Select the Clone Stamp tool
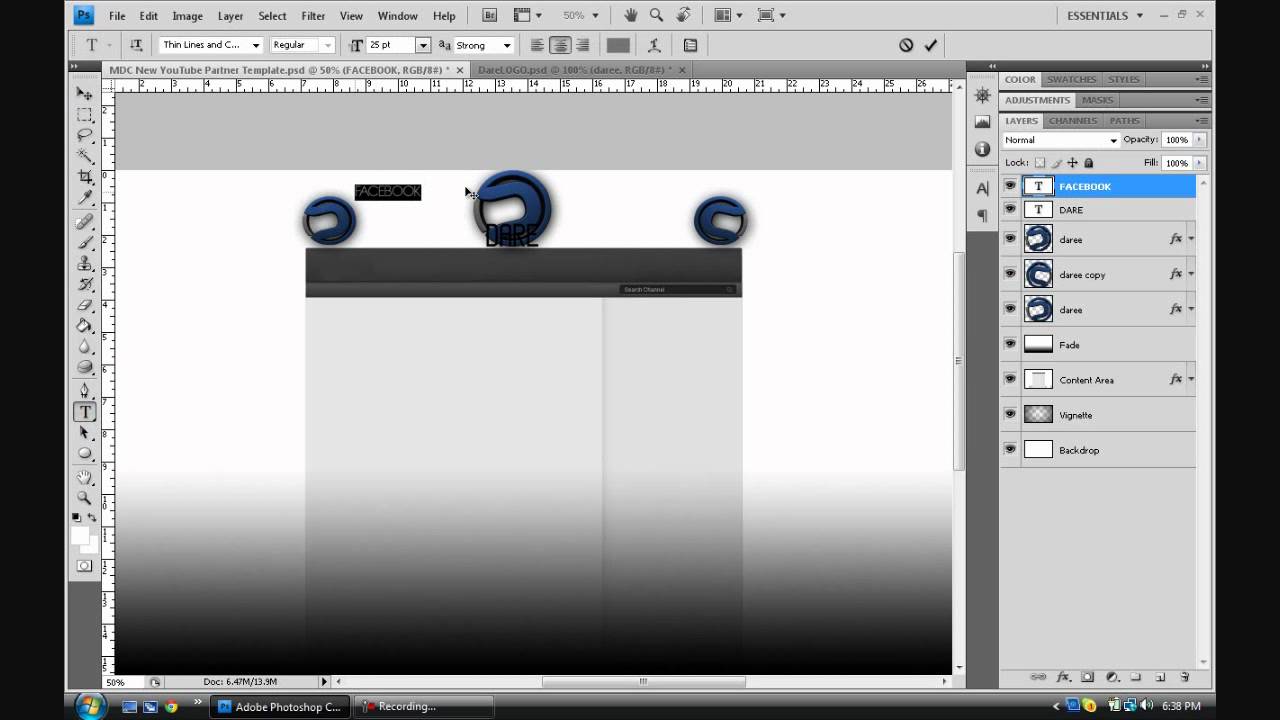 tap(85, 264)
